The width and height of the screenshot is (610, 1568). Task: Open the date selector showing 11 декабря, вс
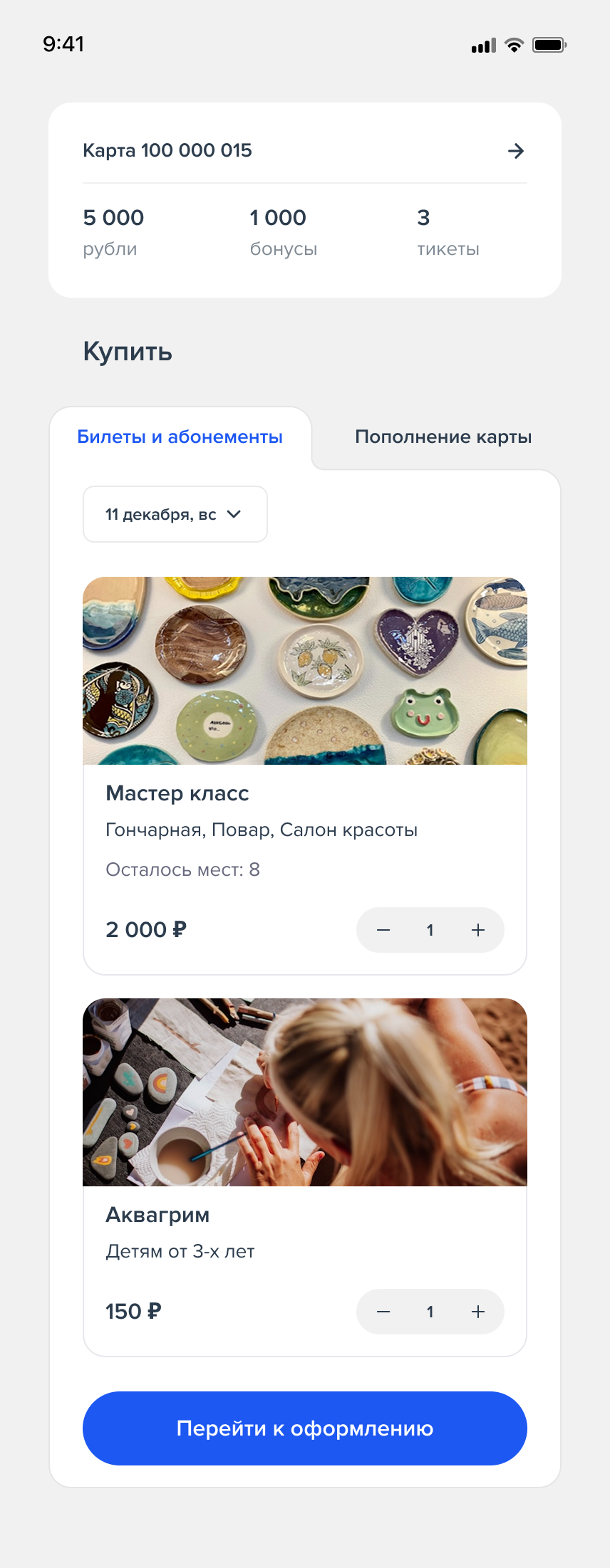pyautogui.click(x=175, y=514)
